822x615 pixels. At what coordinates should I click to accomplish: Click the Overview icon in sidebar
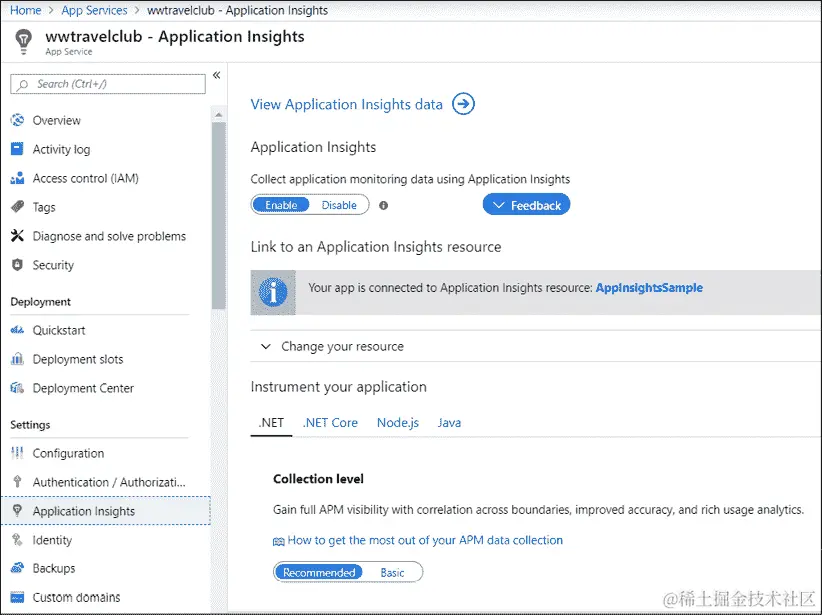tap(16, 121)
